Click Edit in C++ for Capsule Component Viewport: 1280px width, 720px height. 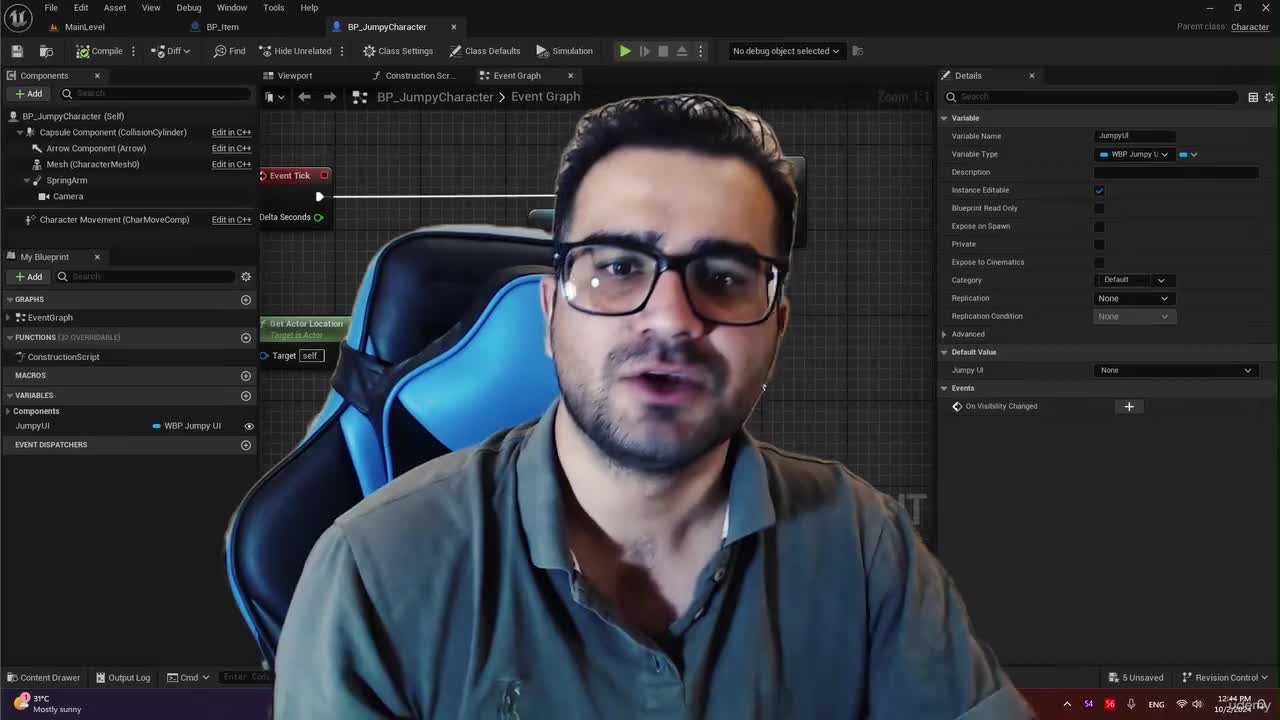[x=231, y=132]
